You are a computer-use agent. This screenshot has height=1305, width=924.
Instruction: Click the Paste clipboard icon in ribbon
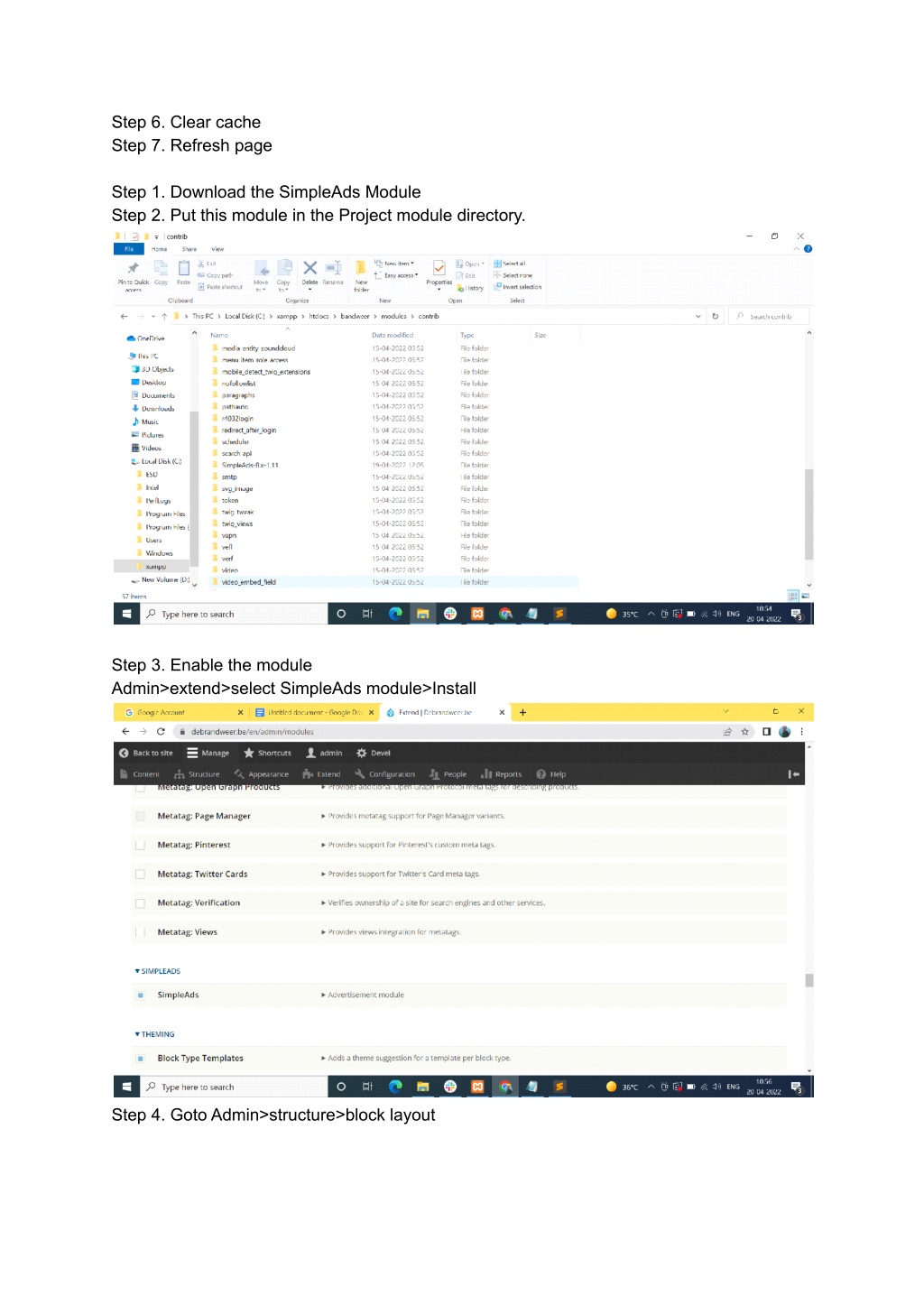183,272
